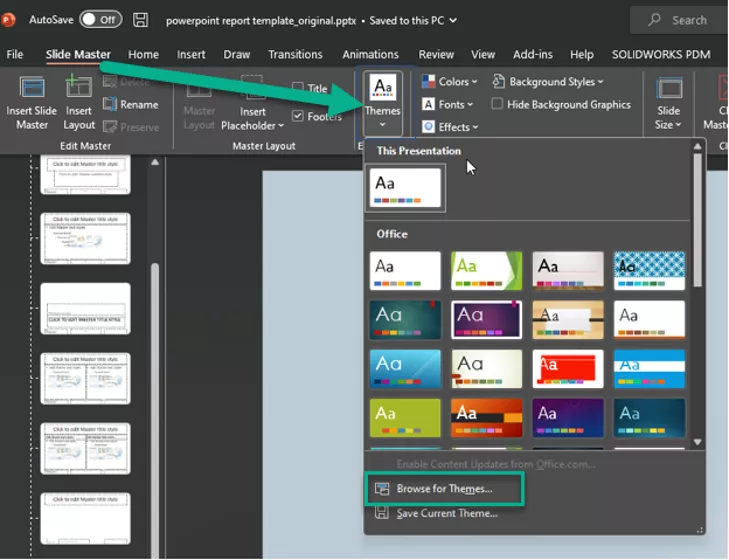This screenshot has width=729, height=560.
Task: Click Insert Layout icon
Action: 79,87
